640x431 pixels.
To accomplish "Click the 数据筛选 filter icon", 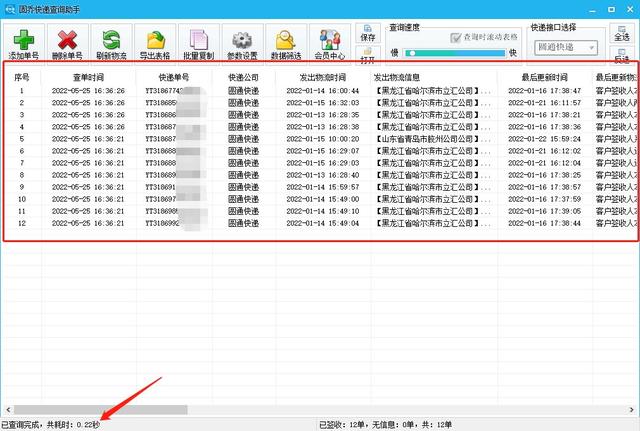I will pos(286,40).
